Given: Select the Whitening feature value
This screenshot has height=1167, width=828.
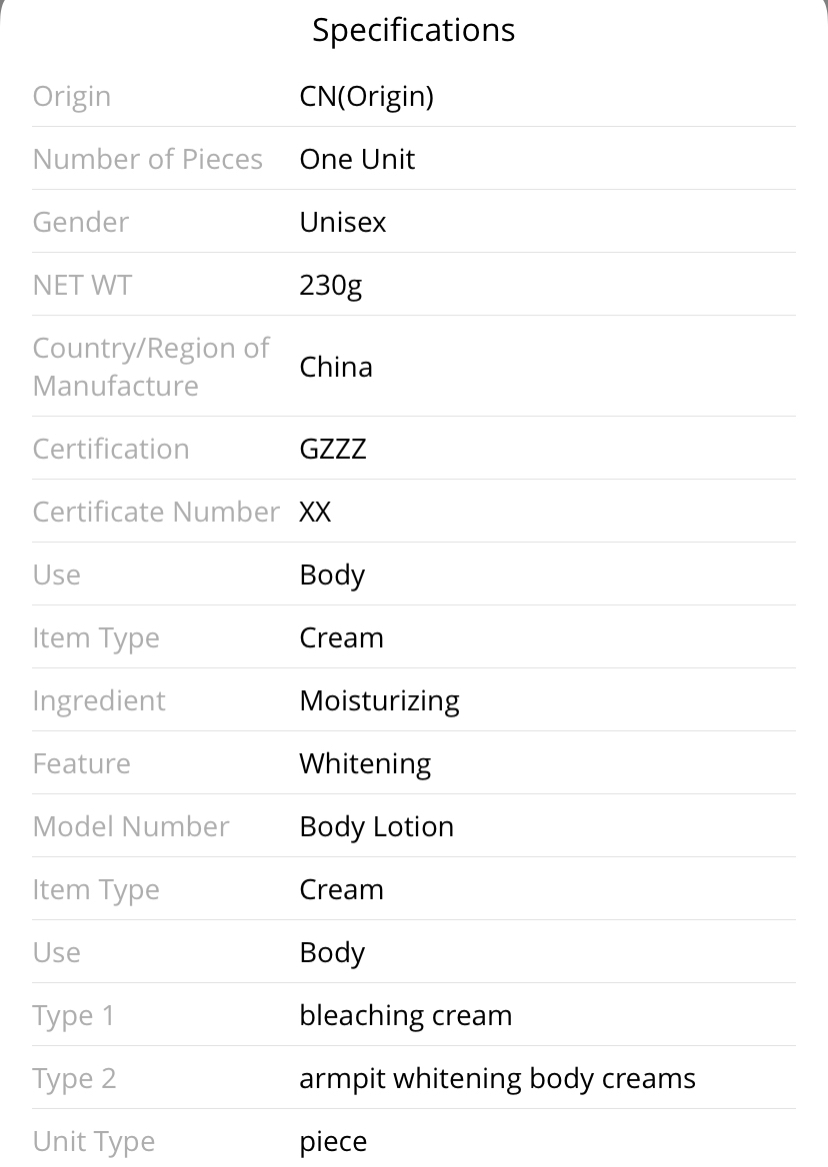Looking at the screenshot, I should click(x=365, y=764).
